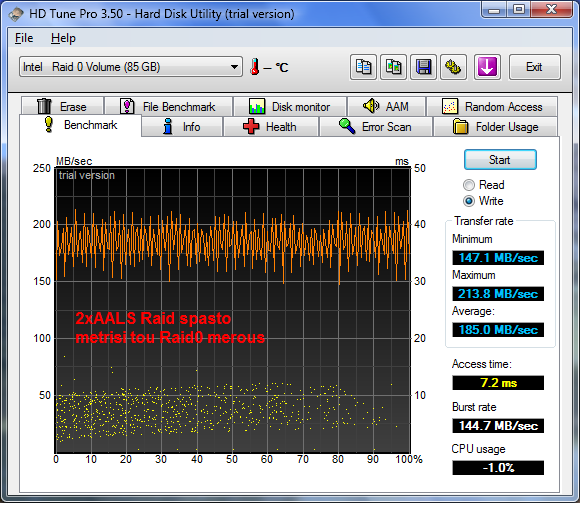Click the blue Info icon
This screenshot has height=505, width=581.
coord(168,126)
